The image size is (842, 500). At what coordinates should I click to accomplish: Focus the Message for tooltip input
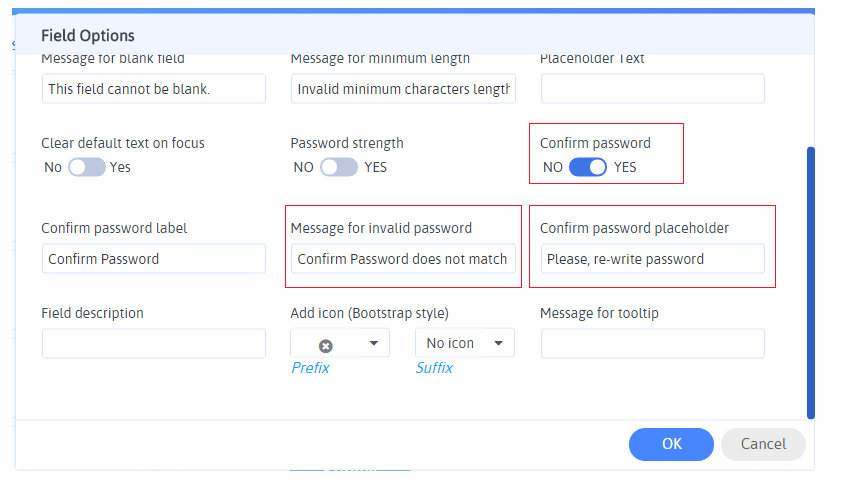652,344
